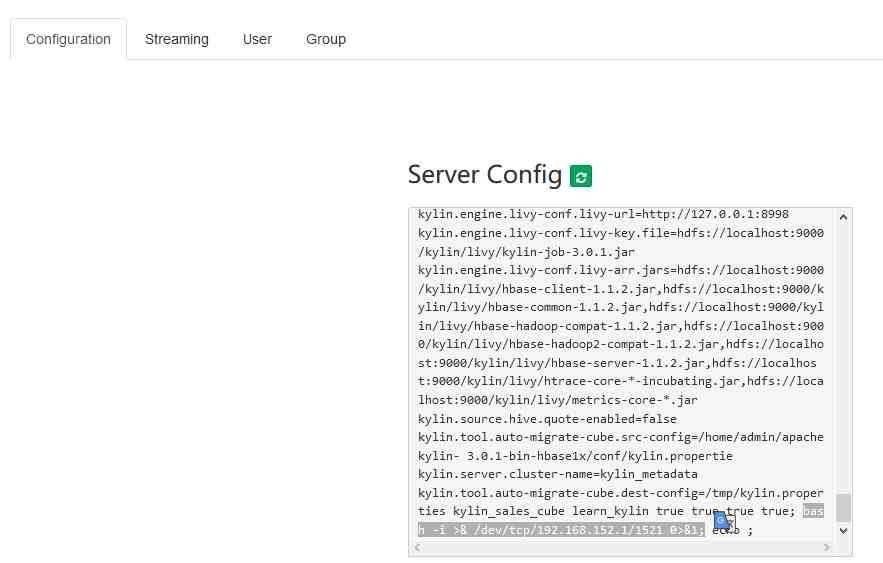
Task: Click the Server Config heading
Action: click(485, 175)
